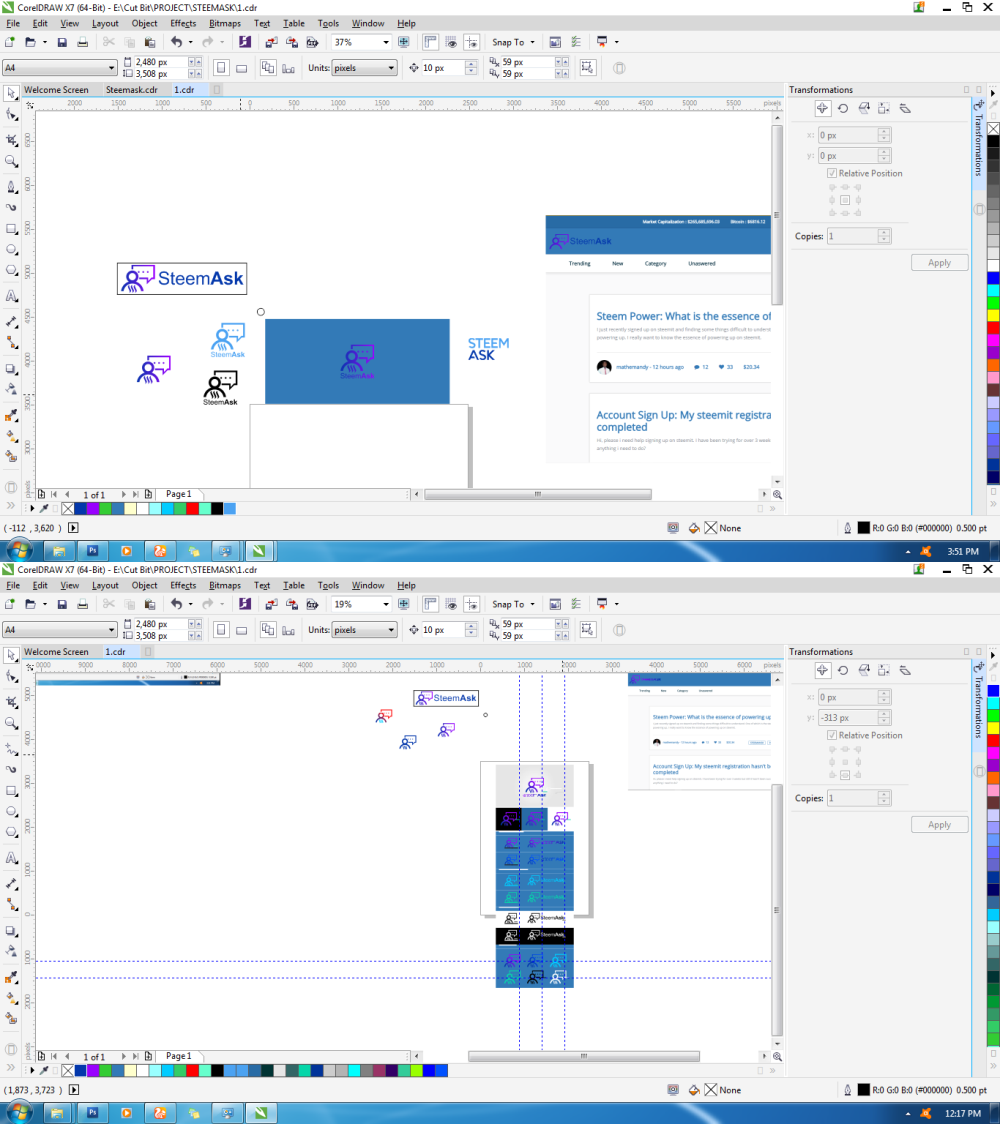Expand Open file arrow in top window
This screenshot has width=1000, height=1124.
[44, 42]
